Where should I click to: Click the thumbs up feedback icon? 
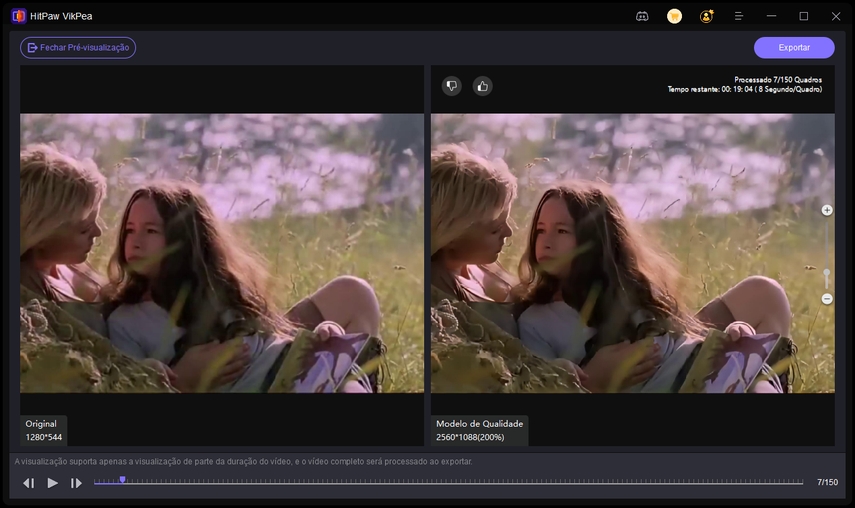point(483,86)
